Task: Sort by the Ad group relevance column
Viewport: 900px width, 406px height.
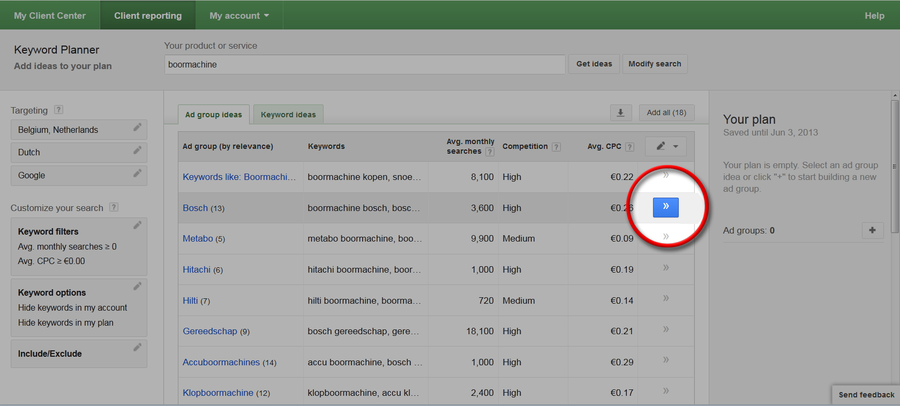Action: (241, 146)
